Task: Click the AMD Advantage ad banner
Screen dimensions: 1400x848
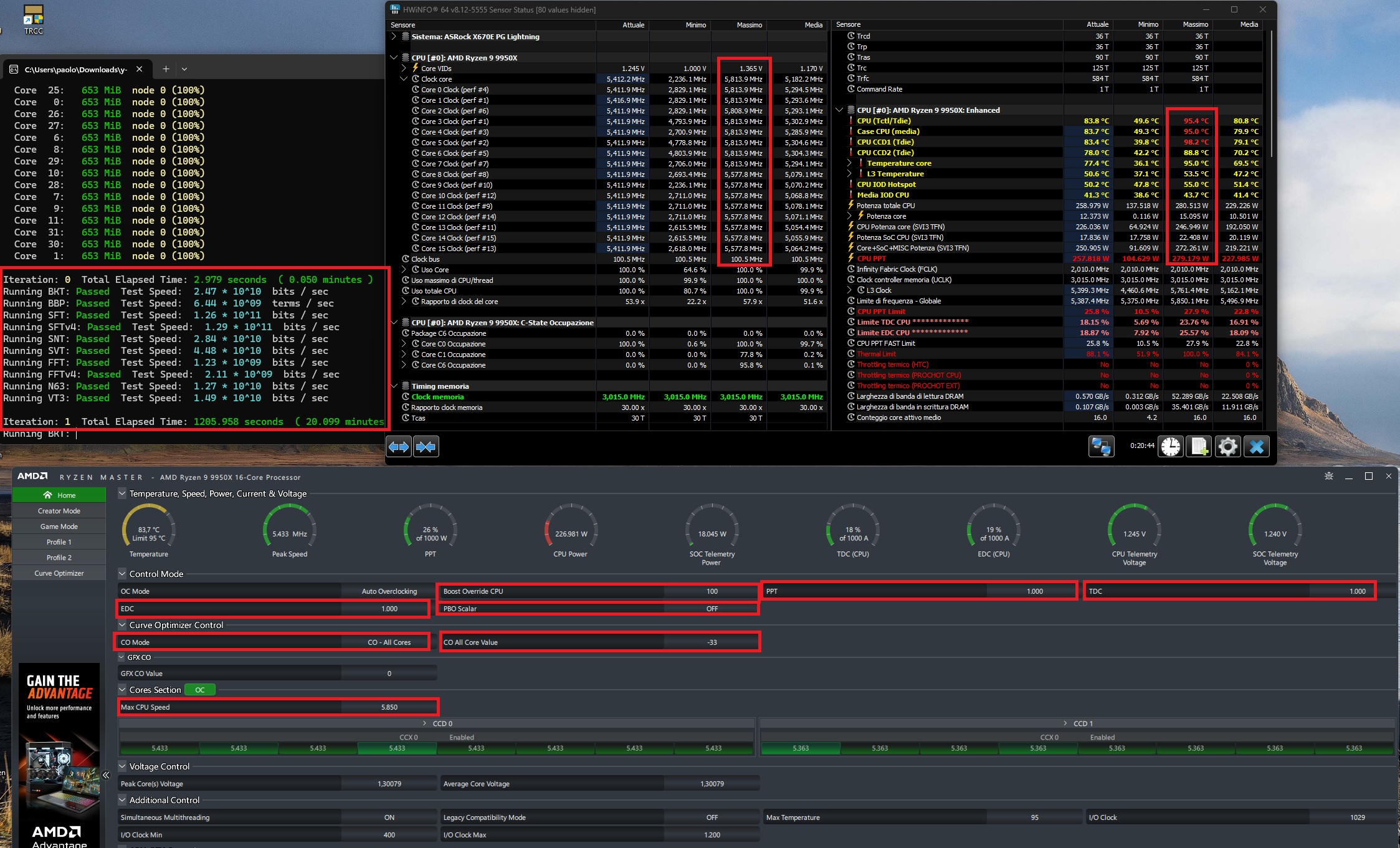Action: tap(59, 755)
